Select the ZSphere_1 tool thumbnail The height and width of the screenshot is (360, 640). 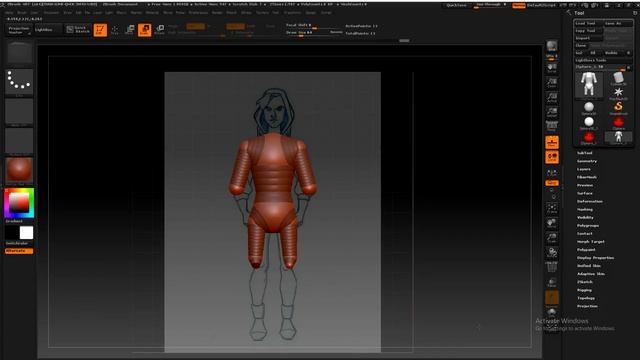tap(589, 137)
